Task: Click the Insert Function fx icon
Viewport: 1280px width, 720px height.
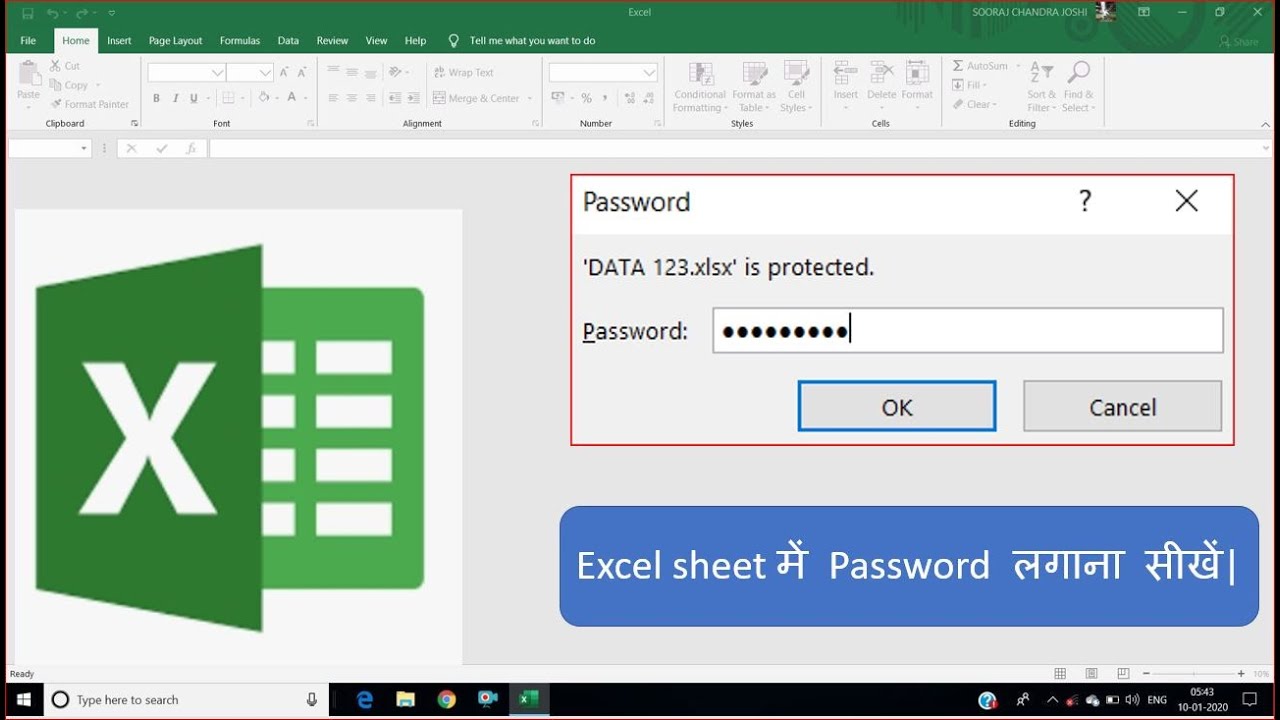Action: coord(191,148)
